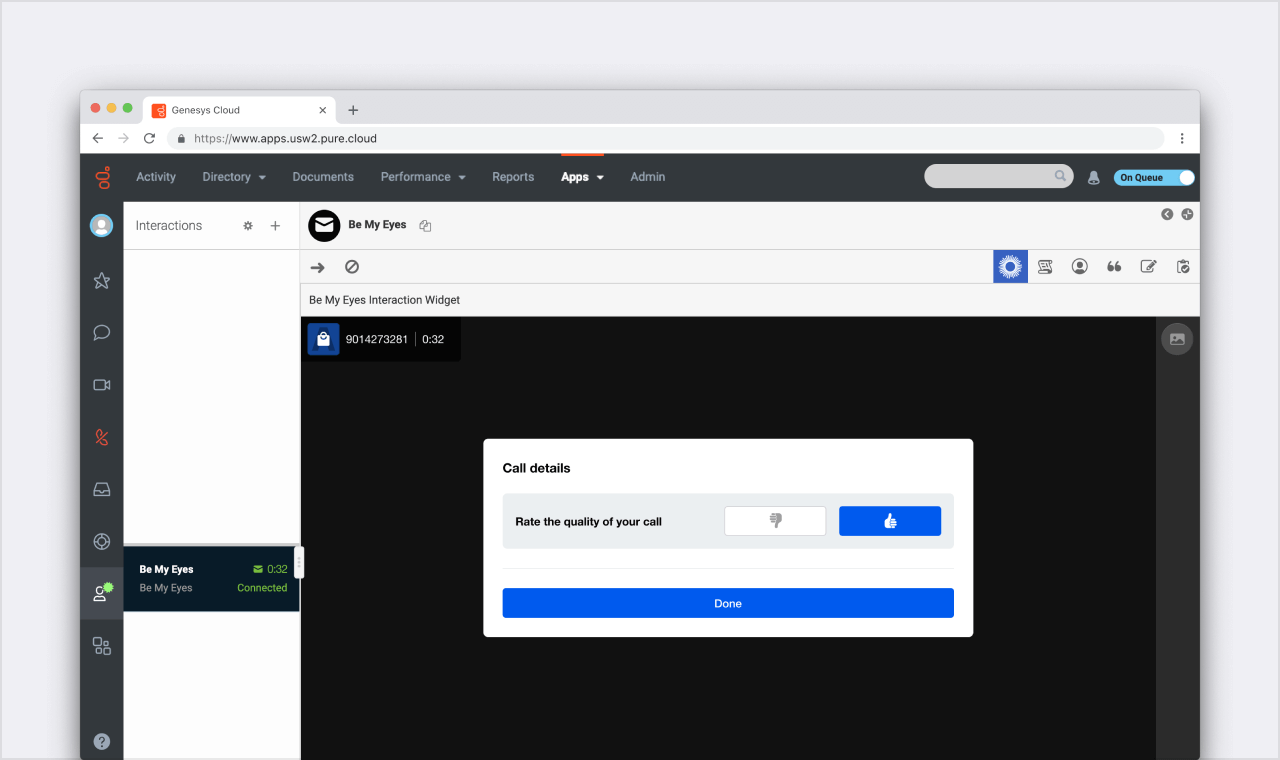Open the Interactions settings gear
Viewport: 1280px width, 760px height.
(x=248, y=226)
